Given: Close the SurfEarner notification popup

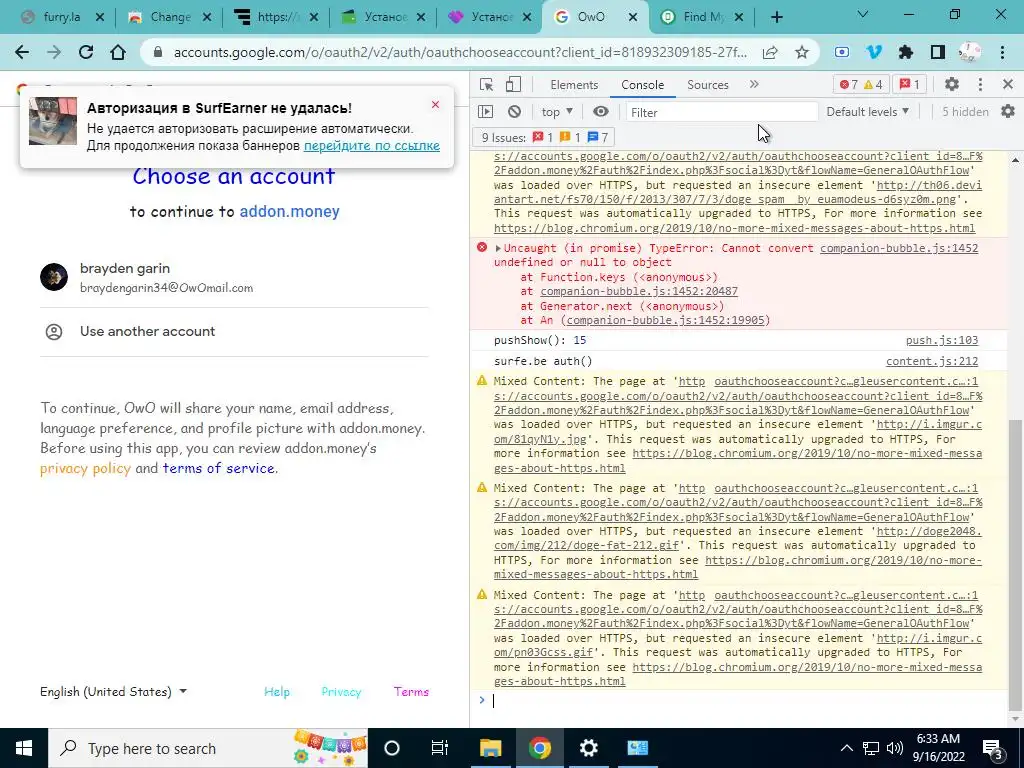Looking at the screenshot, I should point(436,104).
